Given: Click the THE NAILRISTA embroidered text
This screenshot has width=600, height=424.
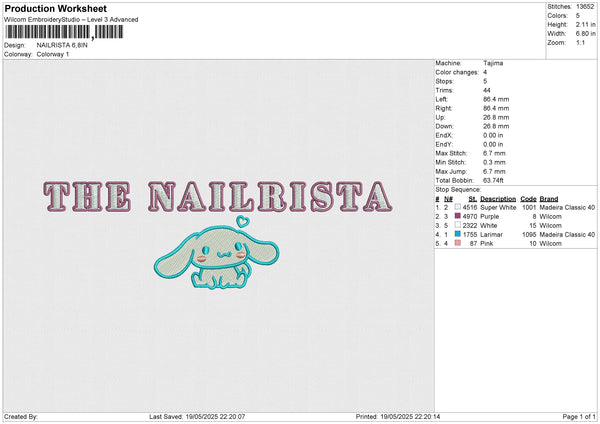Looking at the screenshot, I should point(218,197).
